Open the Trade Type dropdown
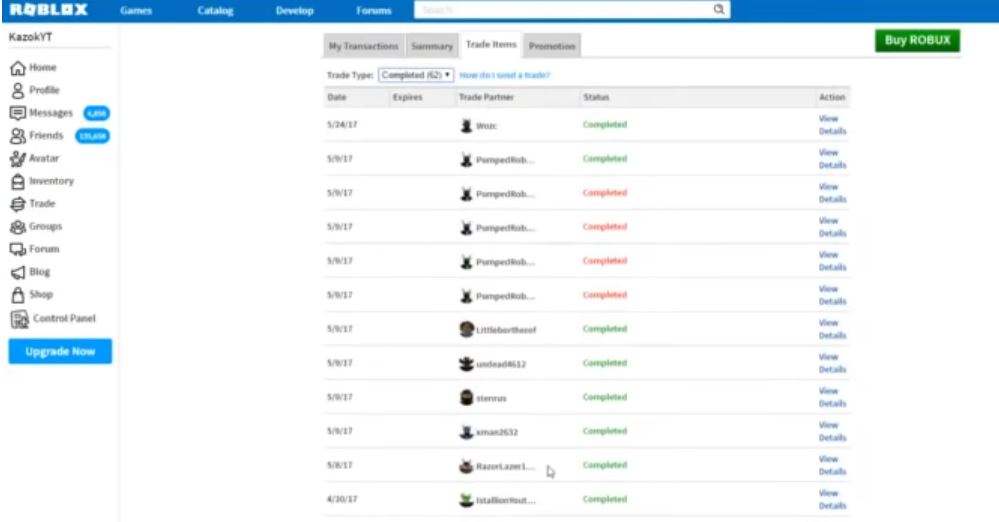The height and width of the screenshot is (522, 999). (416, 75)
